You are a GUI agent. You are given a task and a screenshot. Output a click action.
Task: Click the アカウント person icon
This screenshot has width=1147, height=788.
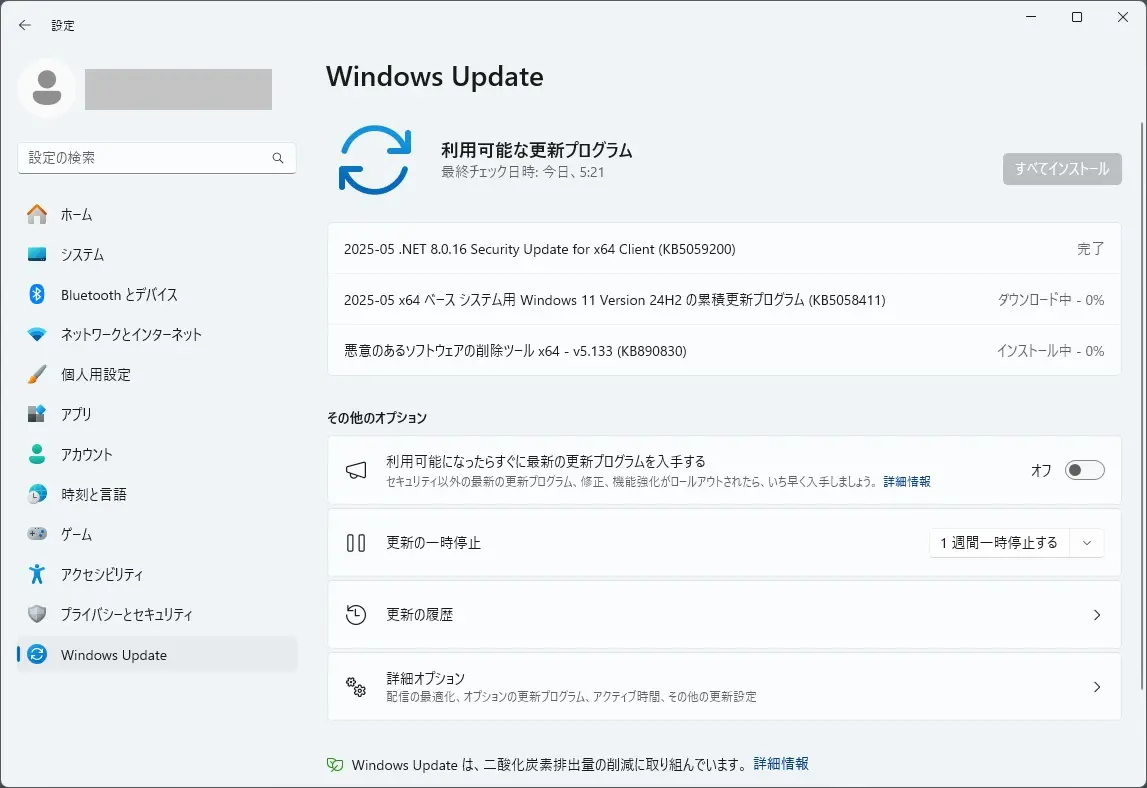coord(37,454)
